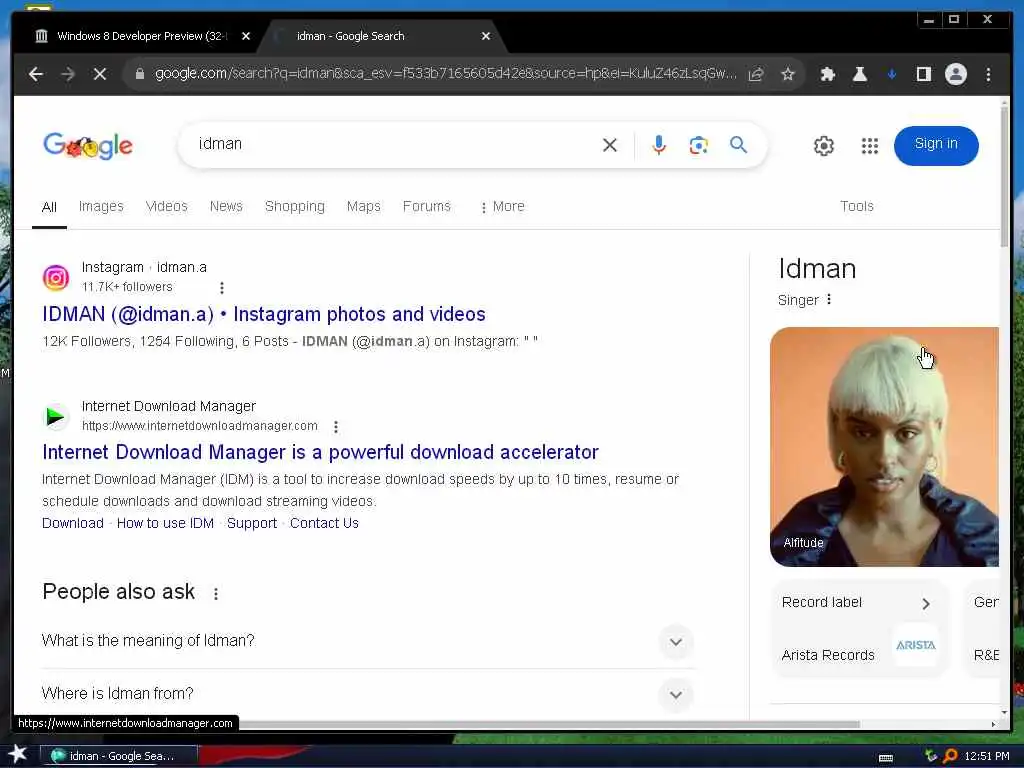Bookmark this page with star icon

pos(788,74)
